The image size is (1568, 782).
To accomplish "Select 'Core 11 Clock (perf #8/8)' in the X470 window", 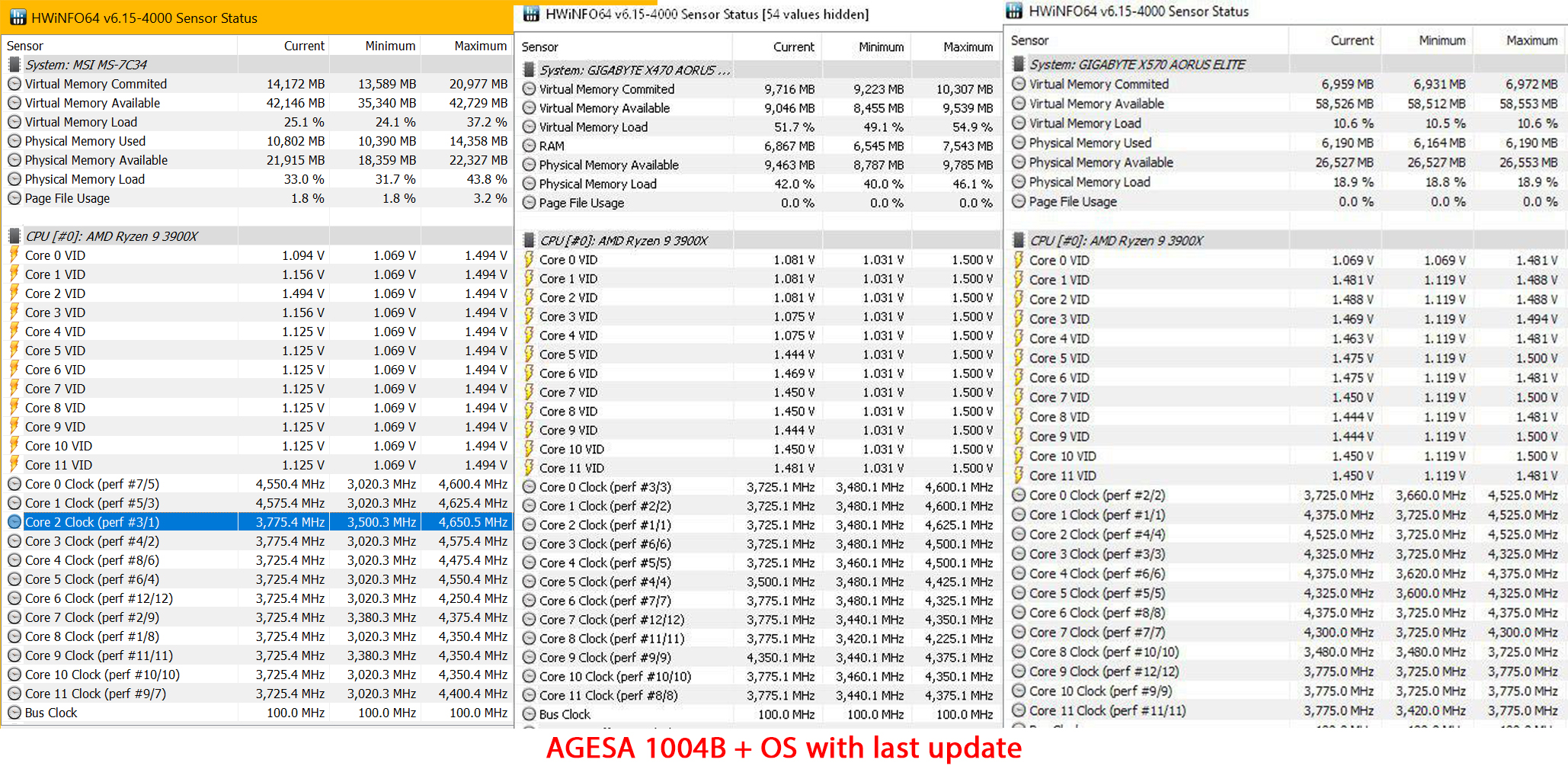I will [x=757, y=695].
